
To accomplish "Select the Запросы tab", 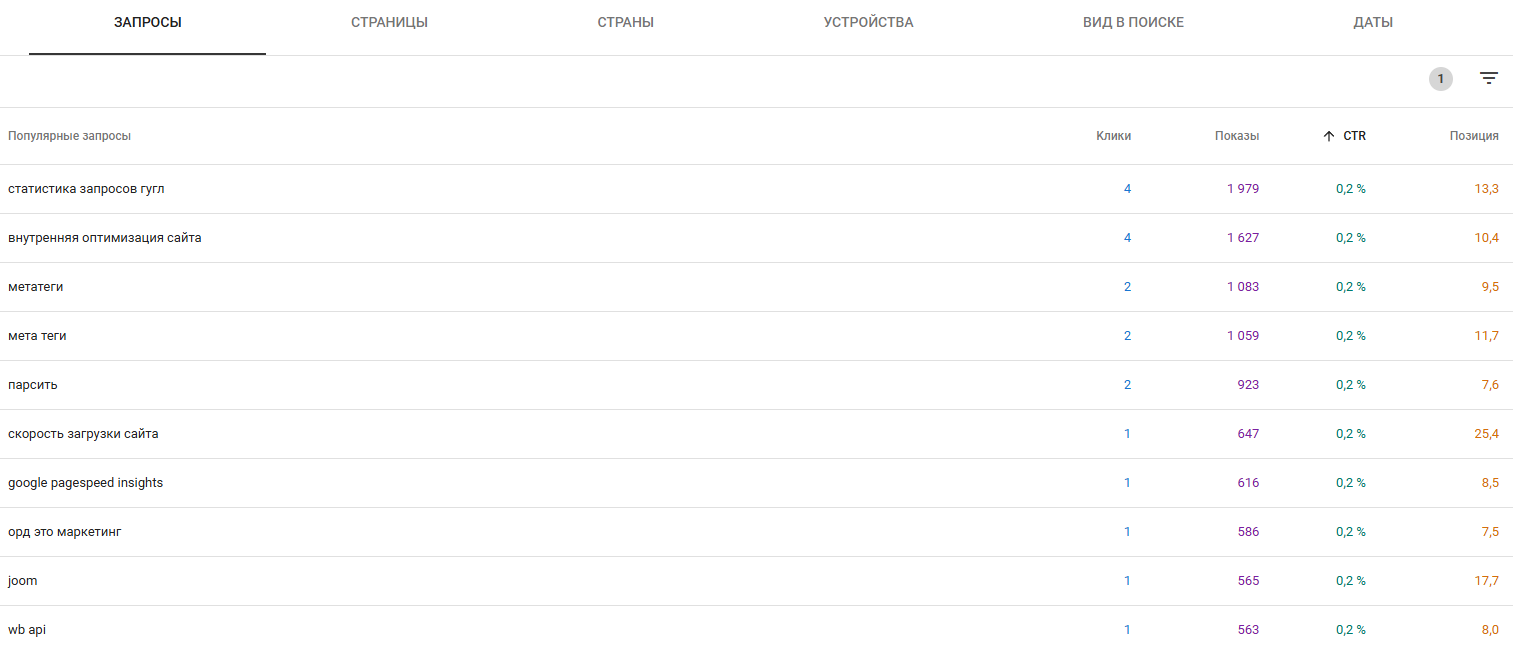I will 148,22.
